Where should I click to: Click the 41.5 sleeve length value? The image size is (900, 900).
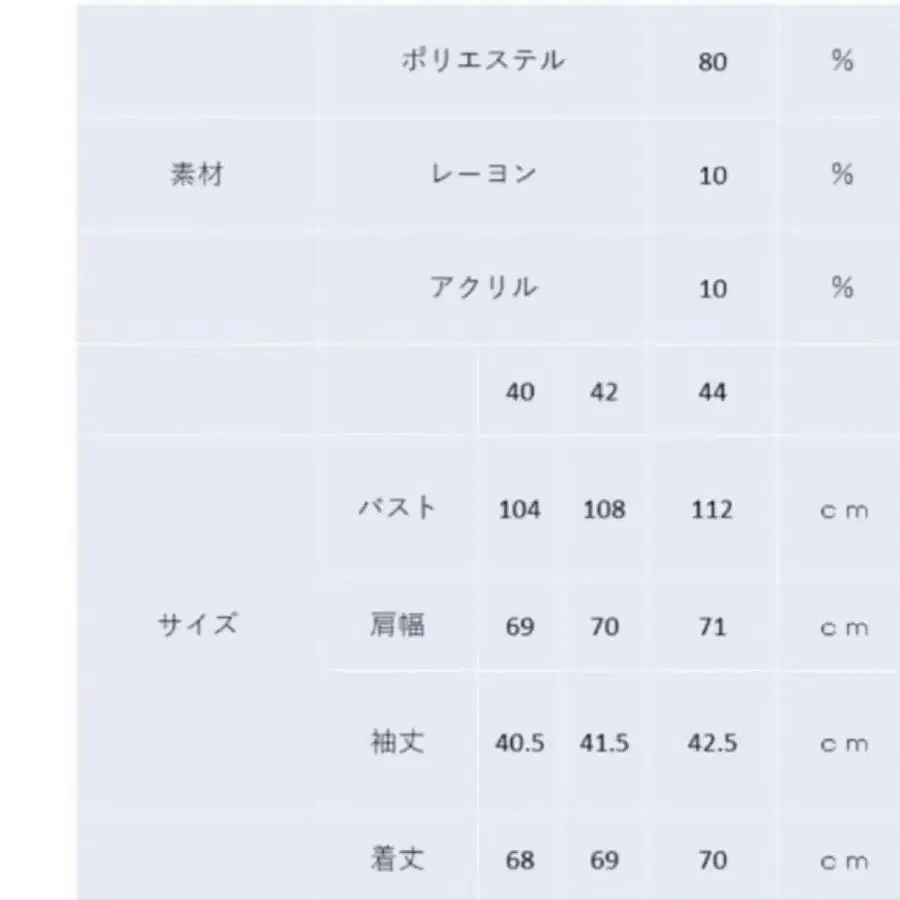(x=604, y=744)
